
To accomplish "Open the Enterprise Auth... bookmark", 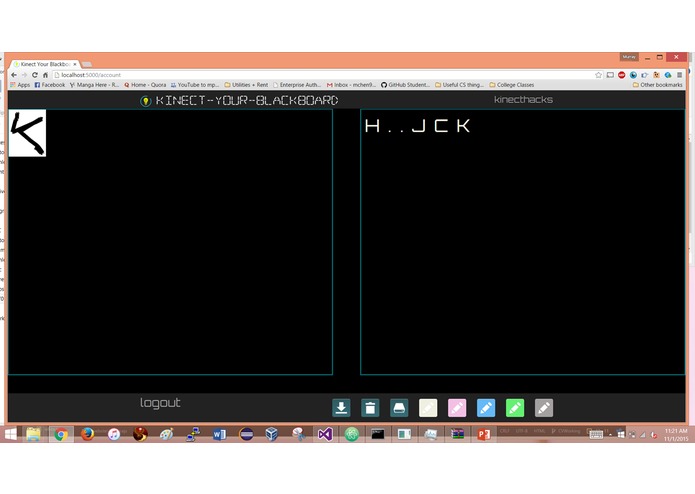I will (297, 85).
